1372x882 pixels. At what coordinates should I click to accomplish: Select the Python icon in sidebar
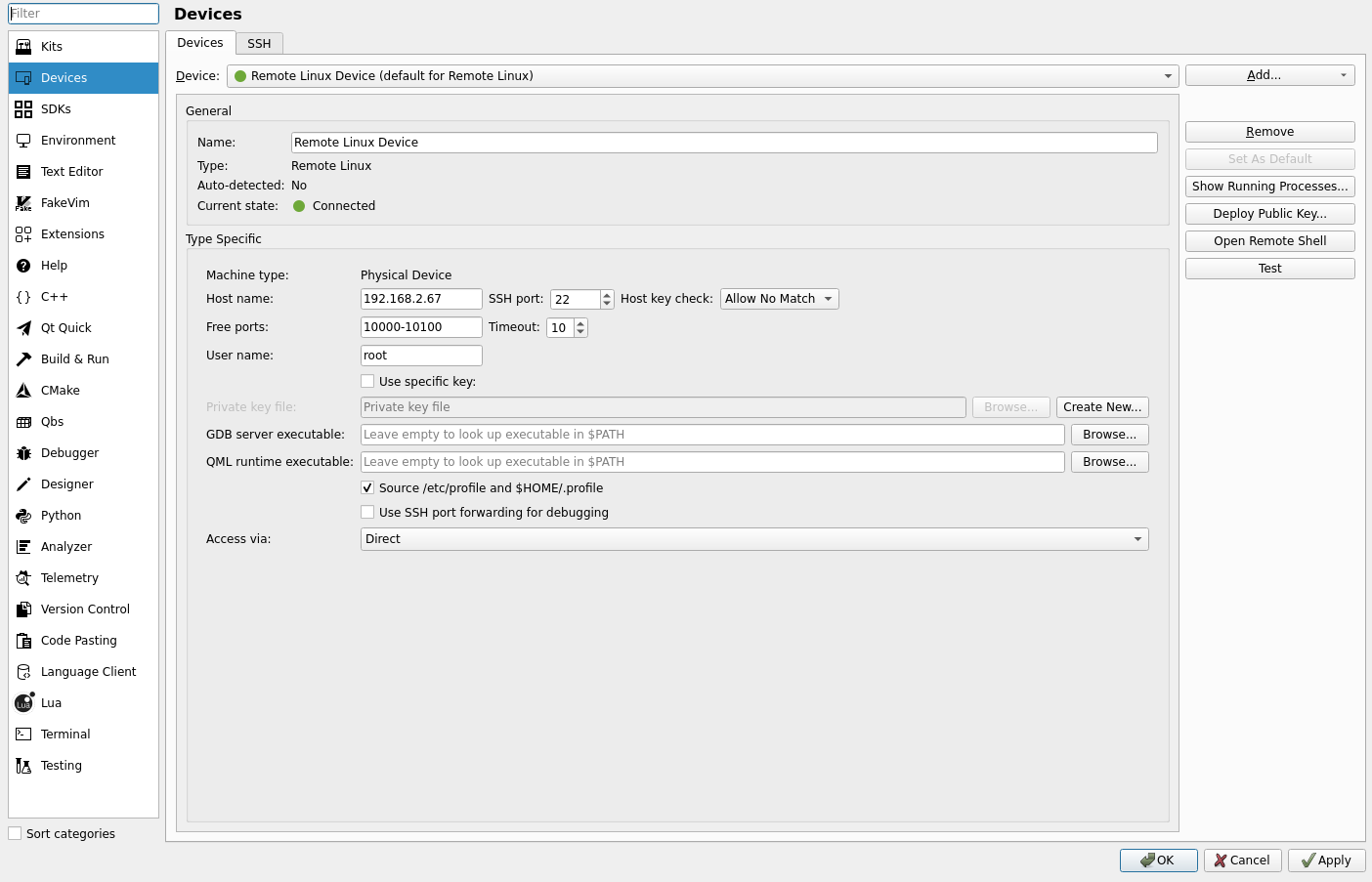[23, 516]
